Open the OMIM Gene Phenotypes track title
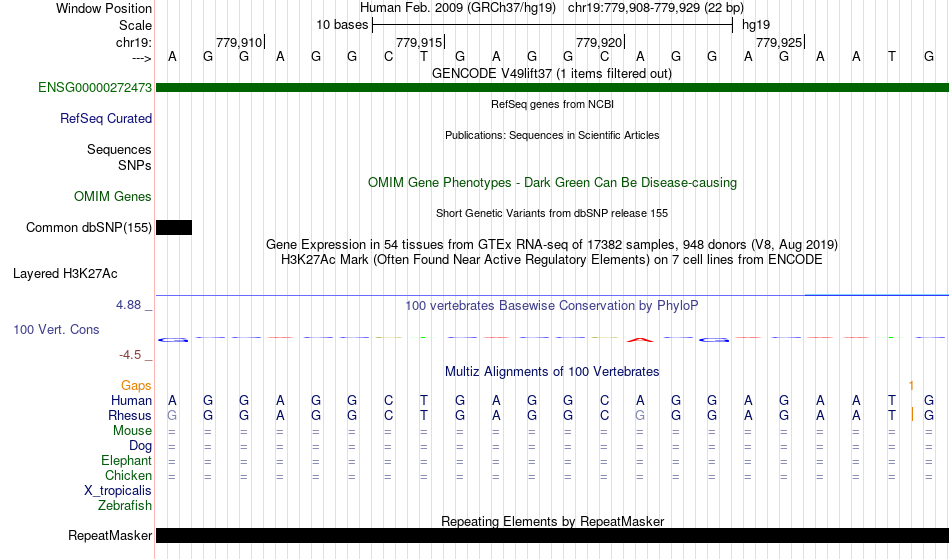Image resolution: width=950 pixels, height=559 pixels. click(552, 182)
